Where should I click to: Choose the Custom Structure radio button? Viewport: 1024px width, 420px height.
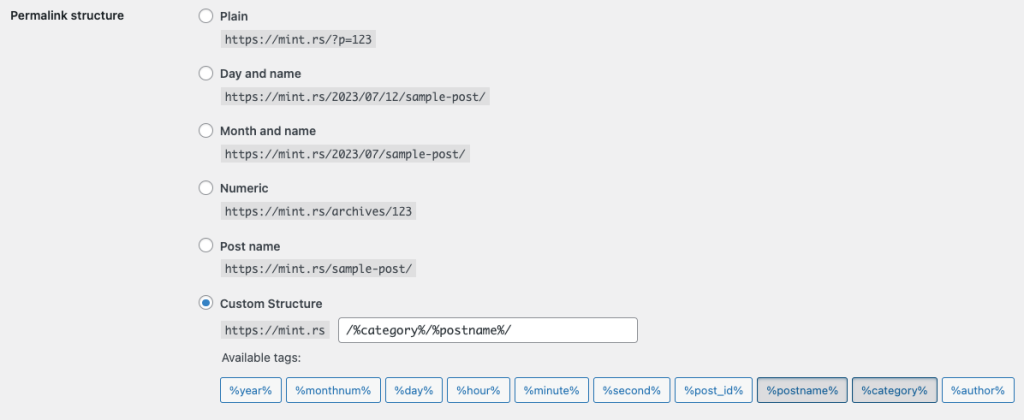206,302
